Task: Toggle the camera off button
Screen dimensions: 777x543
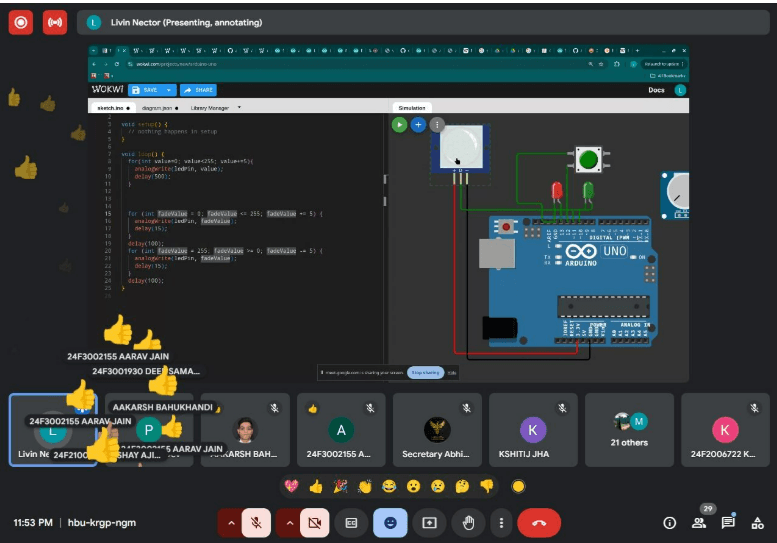Action: pyautogui.click(x=315, y=523)
